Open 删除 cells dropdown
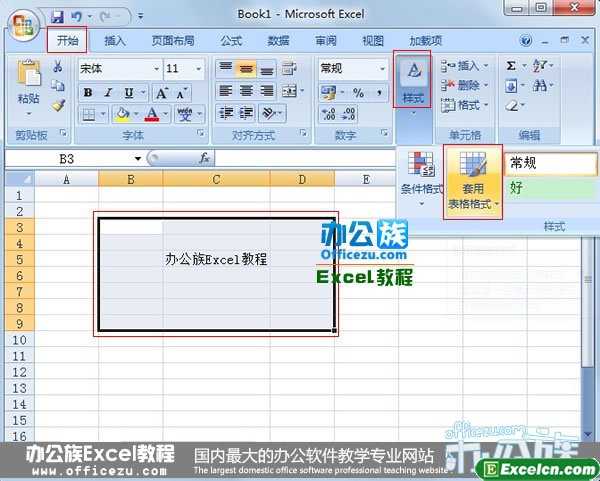Image resolution: width=600 pixels, height=481 pixels. point(465,85)
